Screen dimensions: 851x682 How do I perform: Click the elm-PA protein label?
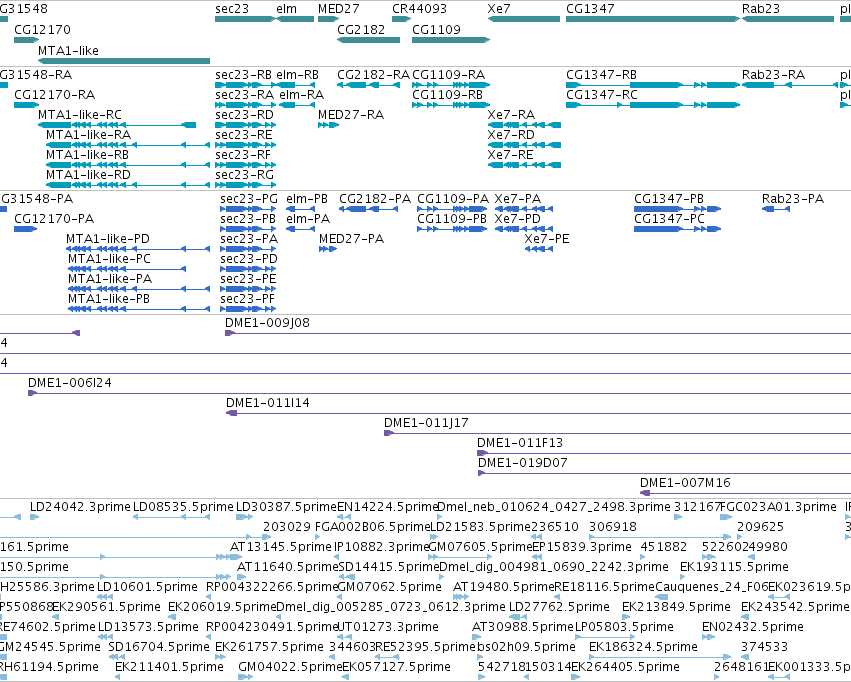[x=308, y=219]
